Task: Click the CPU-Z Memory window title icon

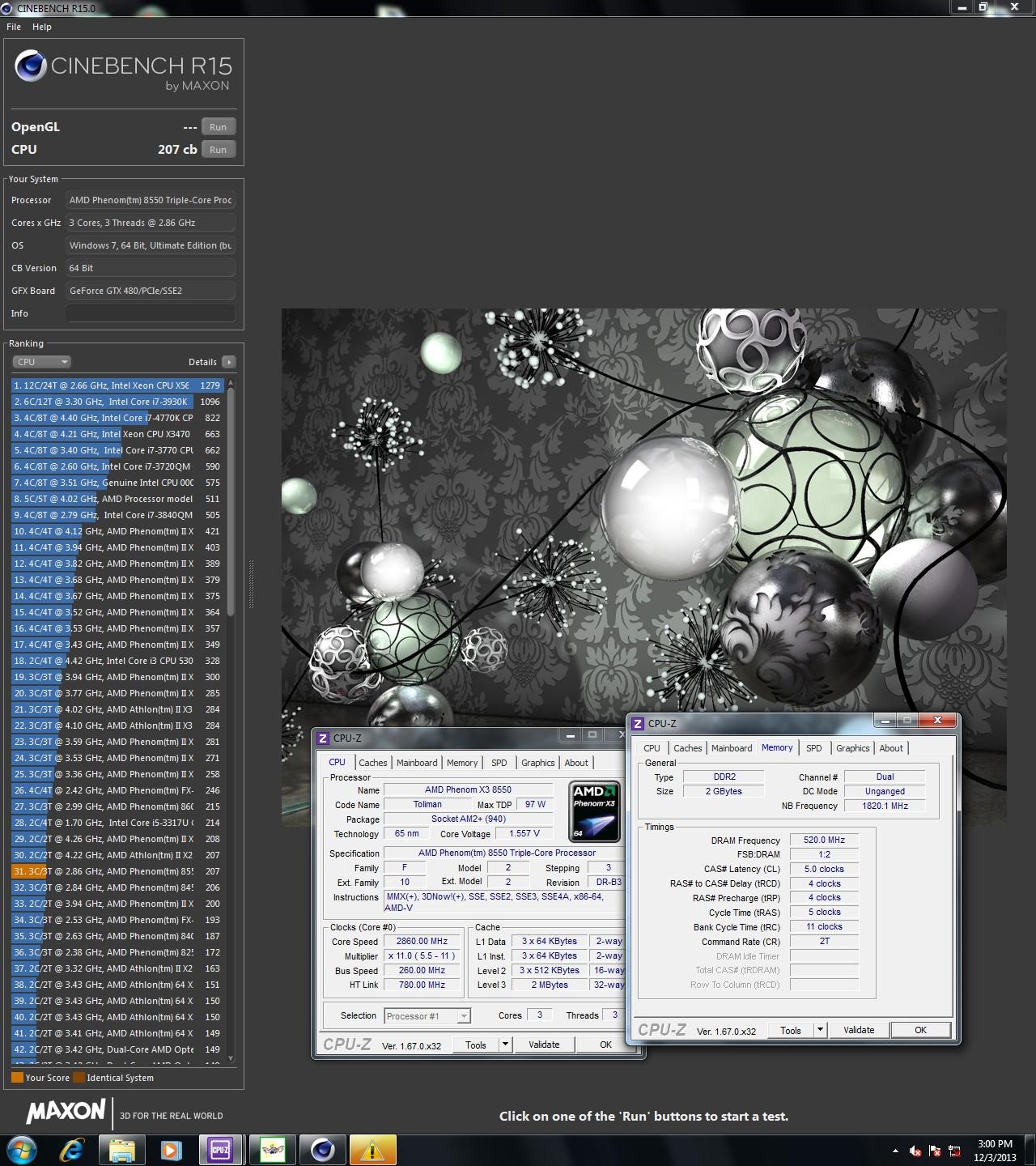Action: (x=638, y=723)
